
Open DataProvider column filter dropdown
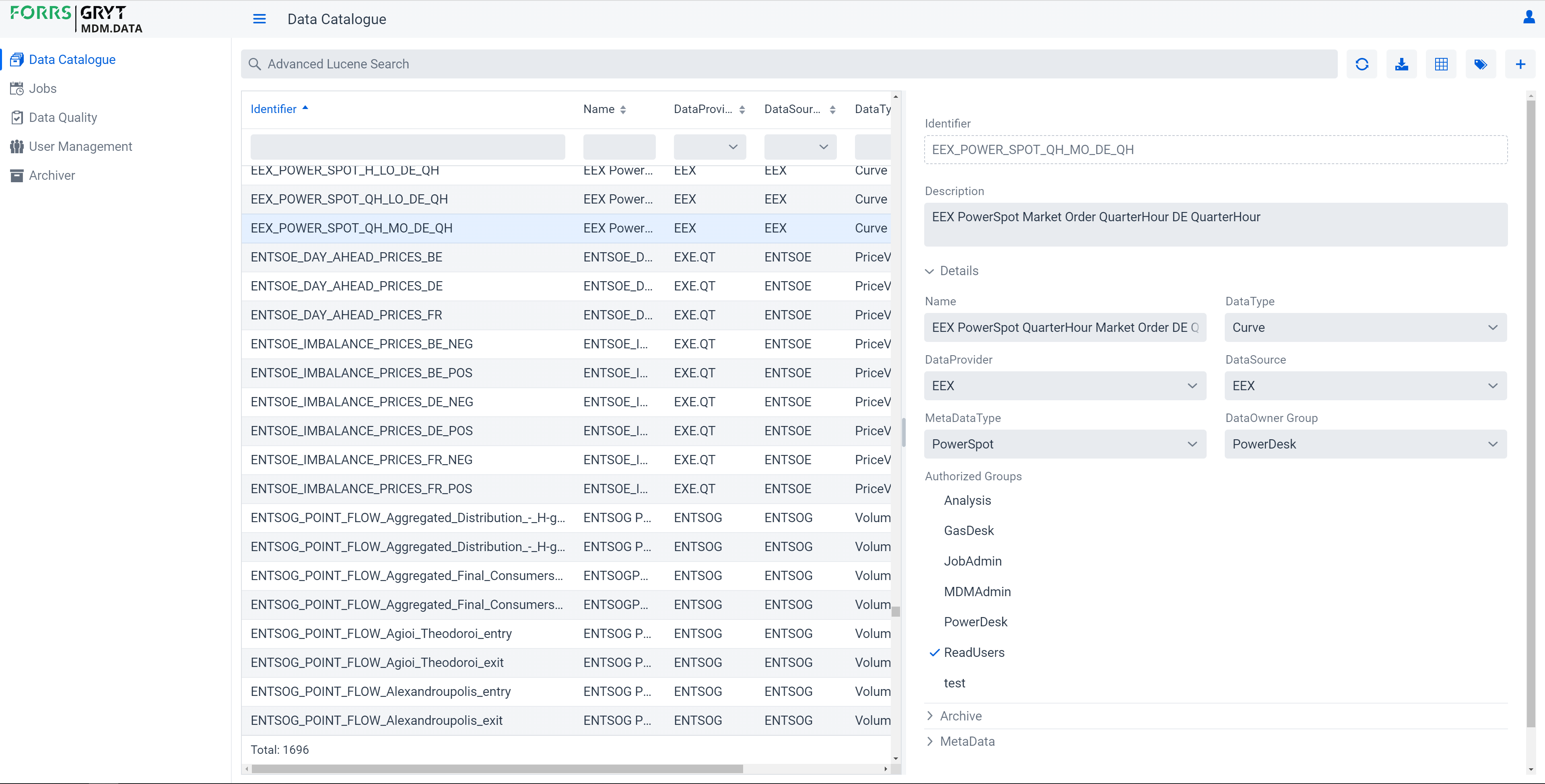[x=709, y=147]
